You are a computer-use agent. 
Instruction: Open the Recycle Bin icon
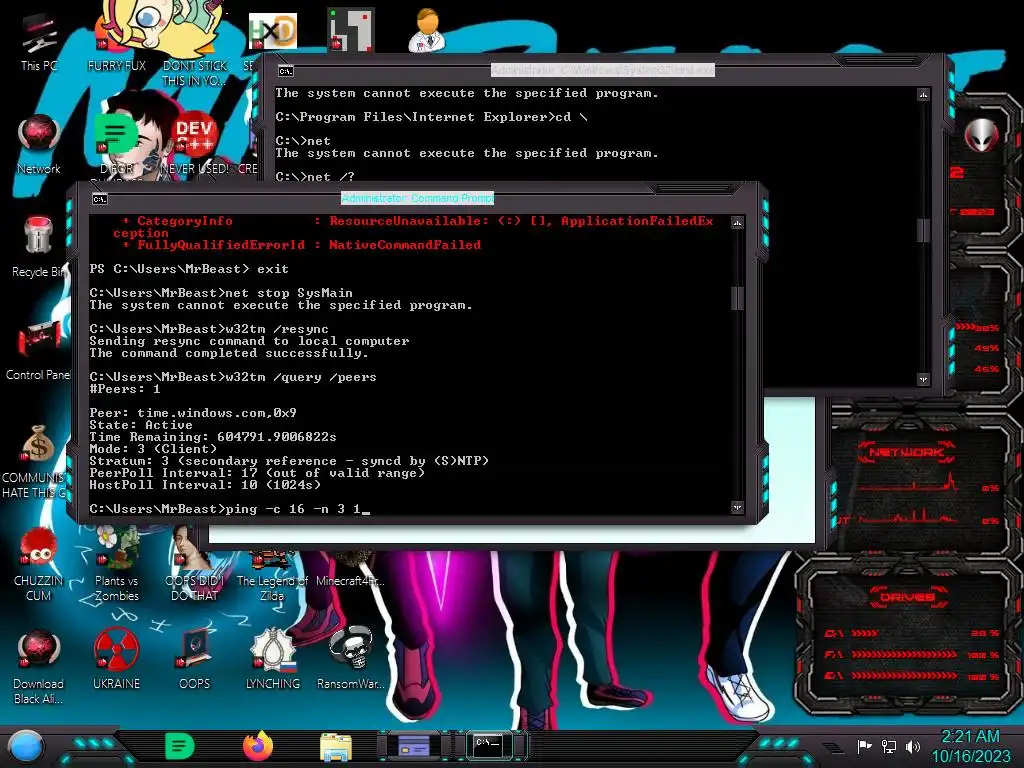(x=38, y=247)
